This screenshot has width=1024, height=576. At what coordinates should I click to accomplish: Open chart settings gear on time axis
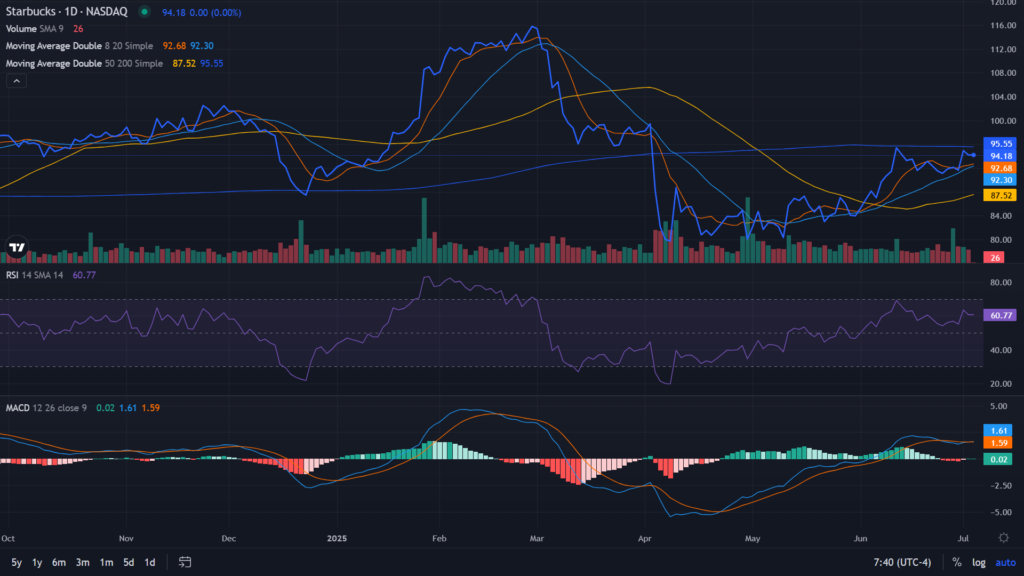pyautogui.click(x=1004, y=538)
